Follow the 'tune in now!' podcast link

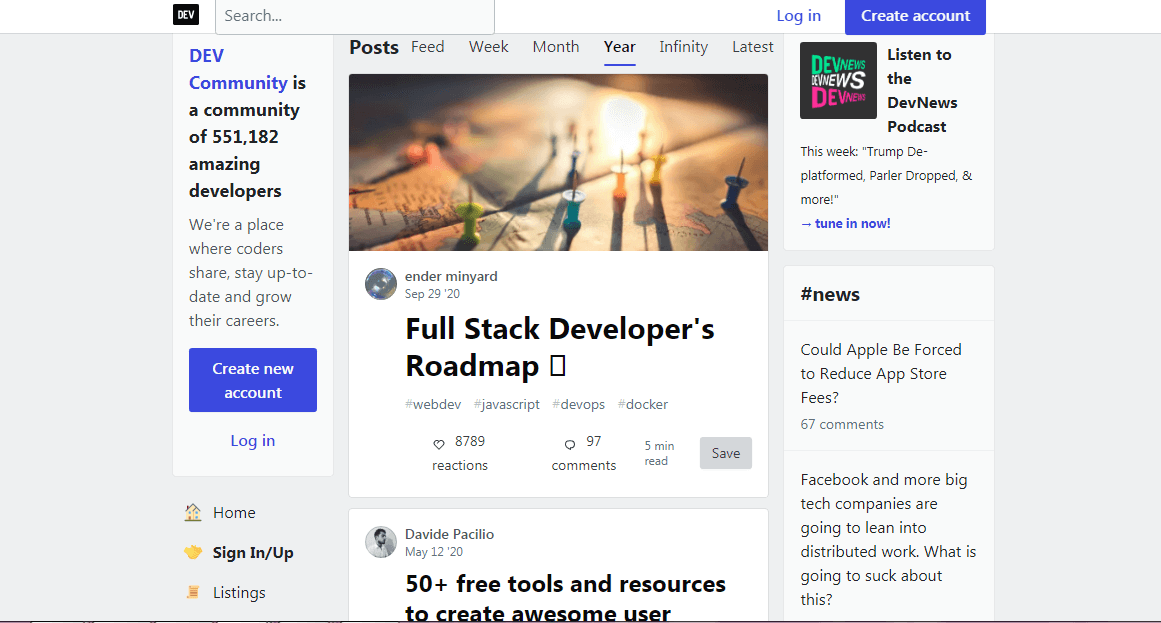tap(845, 224)
